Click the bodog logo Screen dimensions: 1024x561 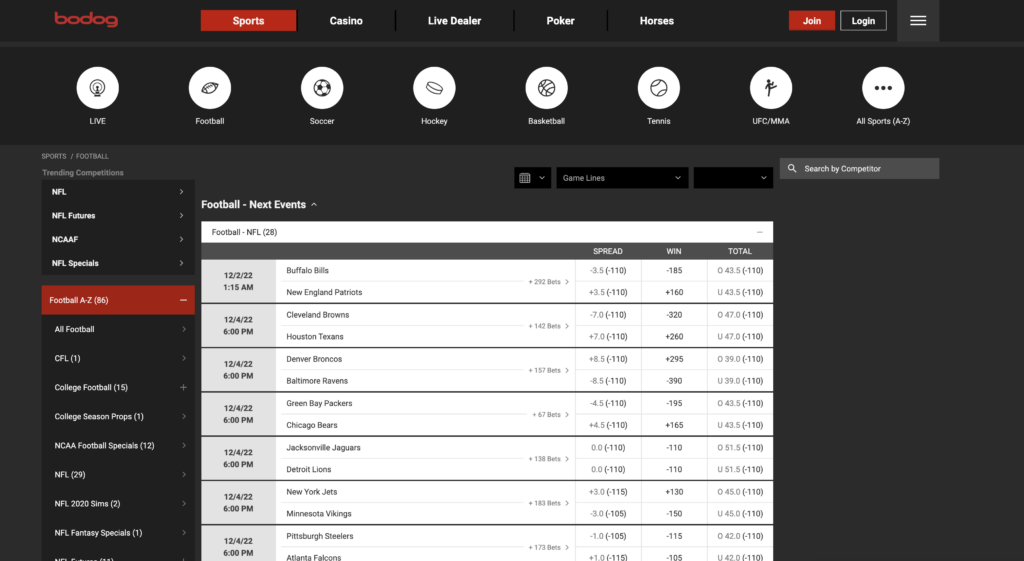pyautogui.click(x=86, y=19)
